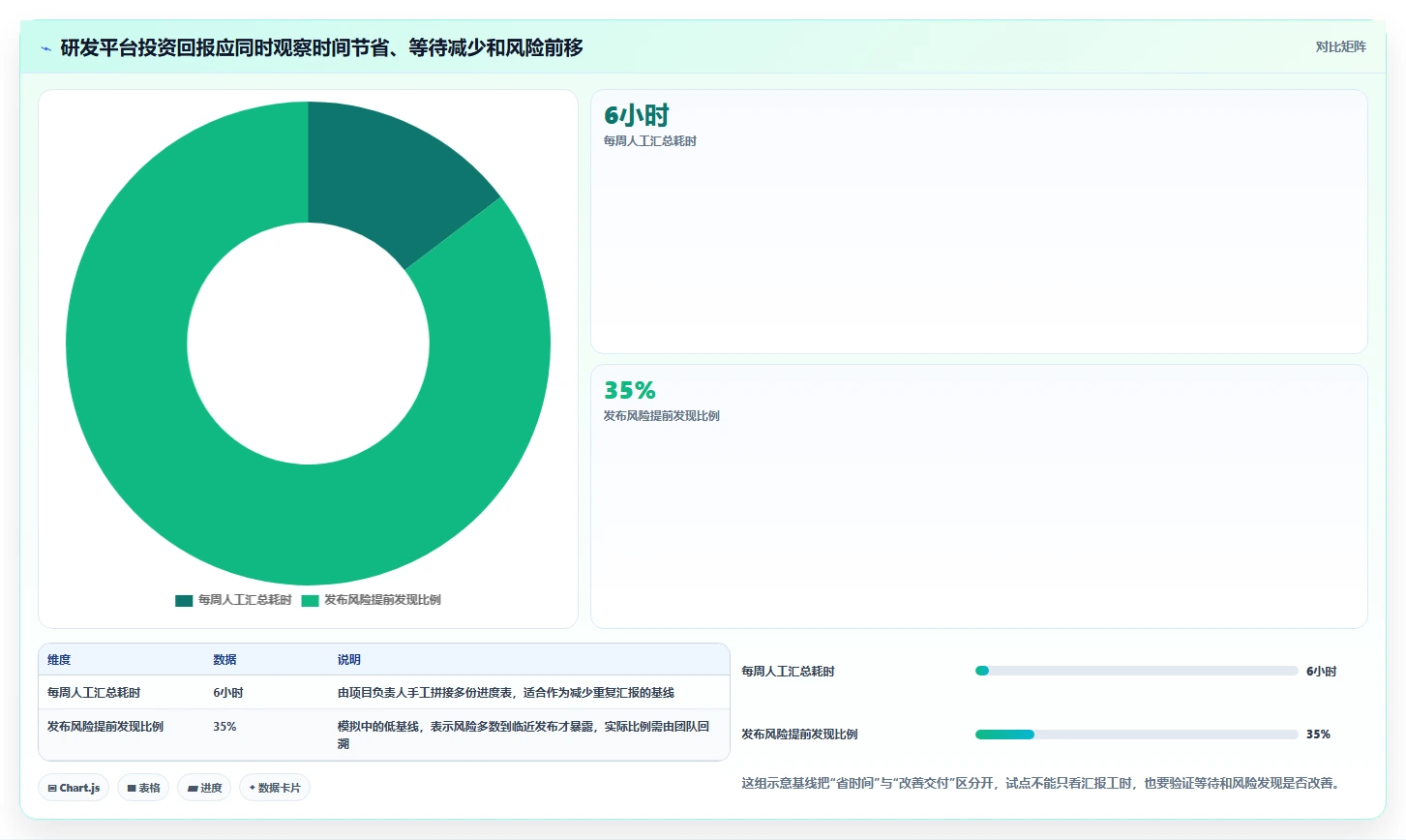The width and height of the screenshot is (1406, 840).
Task: Click the 每周人工汇总耗时 progress bar
Action: click(x=1137, y=671)
